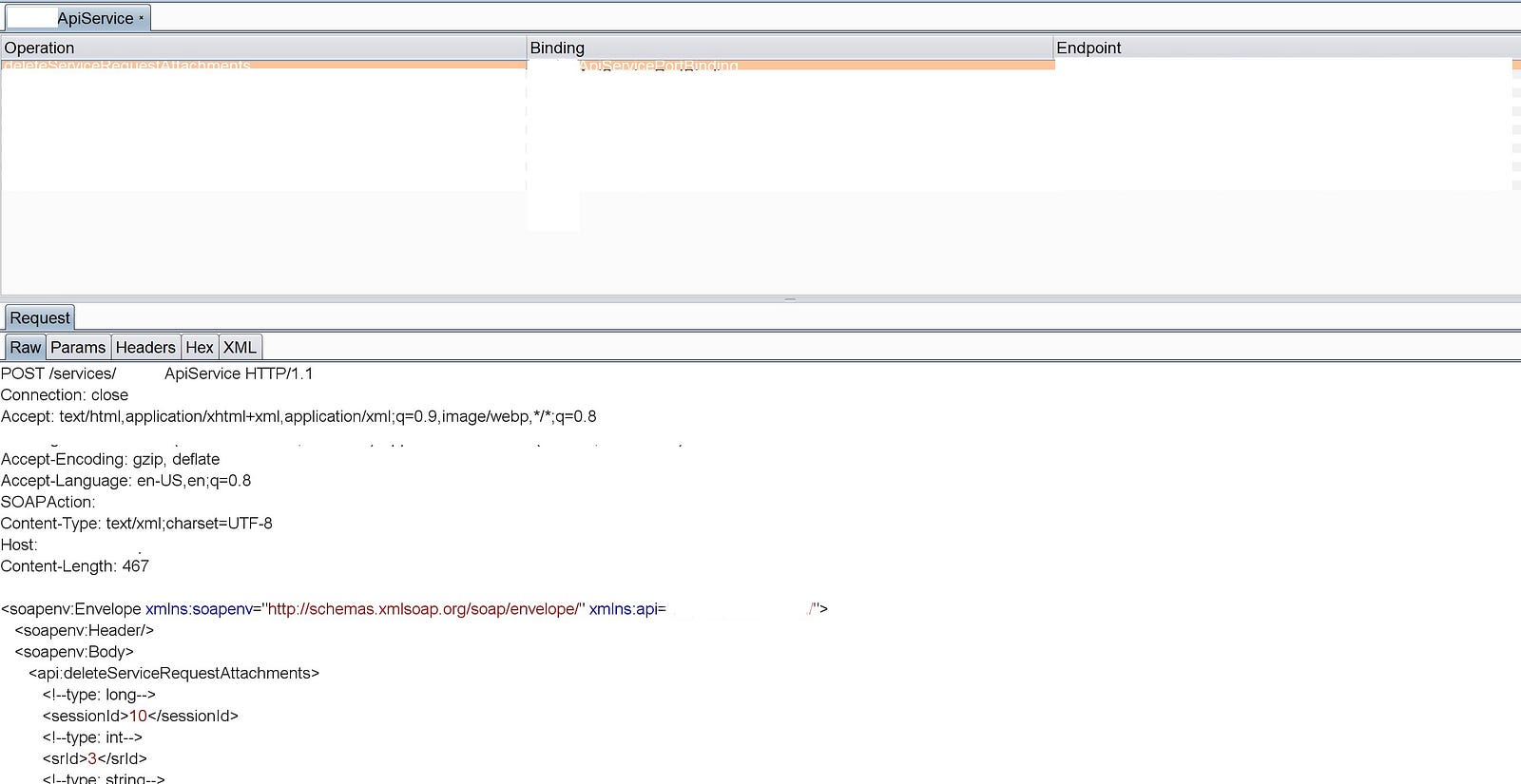Open the Request tab
The height and width of the screenshot is (784, 1521).
point(40,317)
